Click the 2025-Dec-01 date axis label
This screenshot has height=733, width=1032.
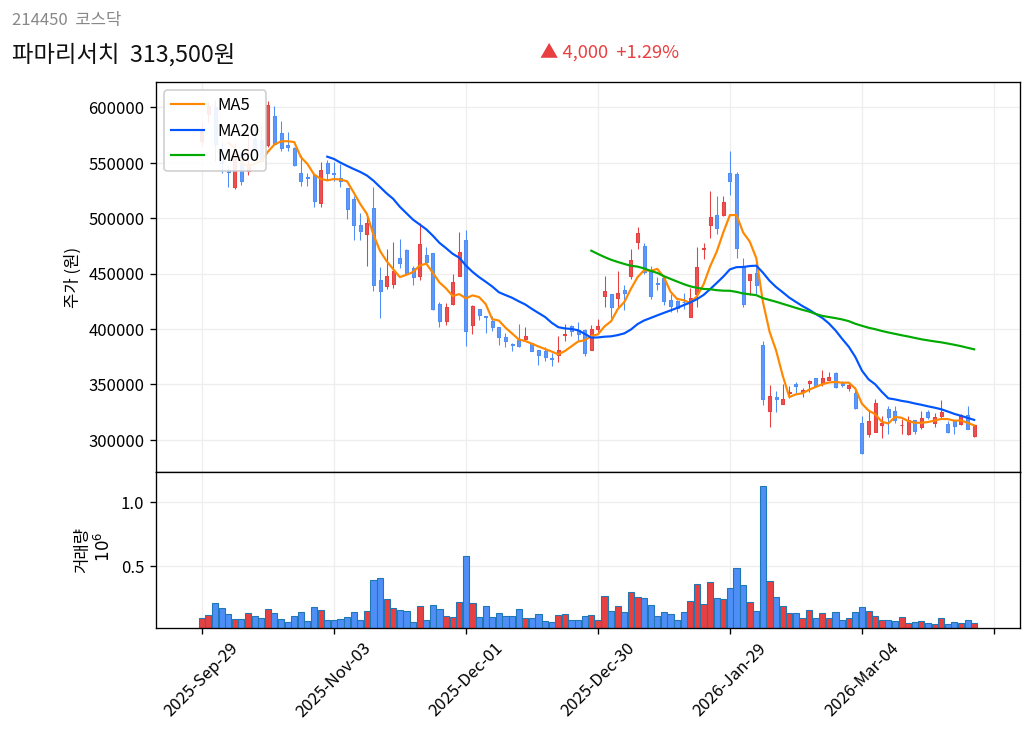466,680
